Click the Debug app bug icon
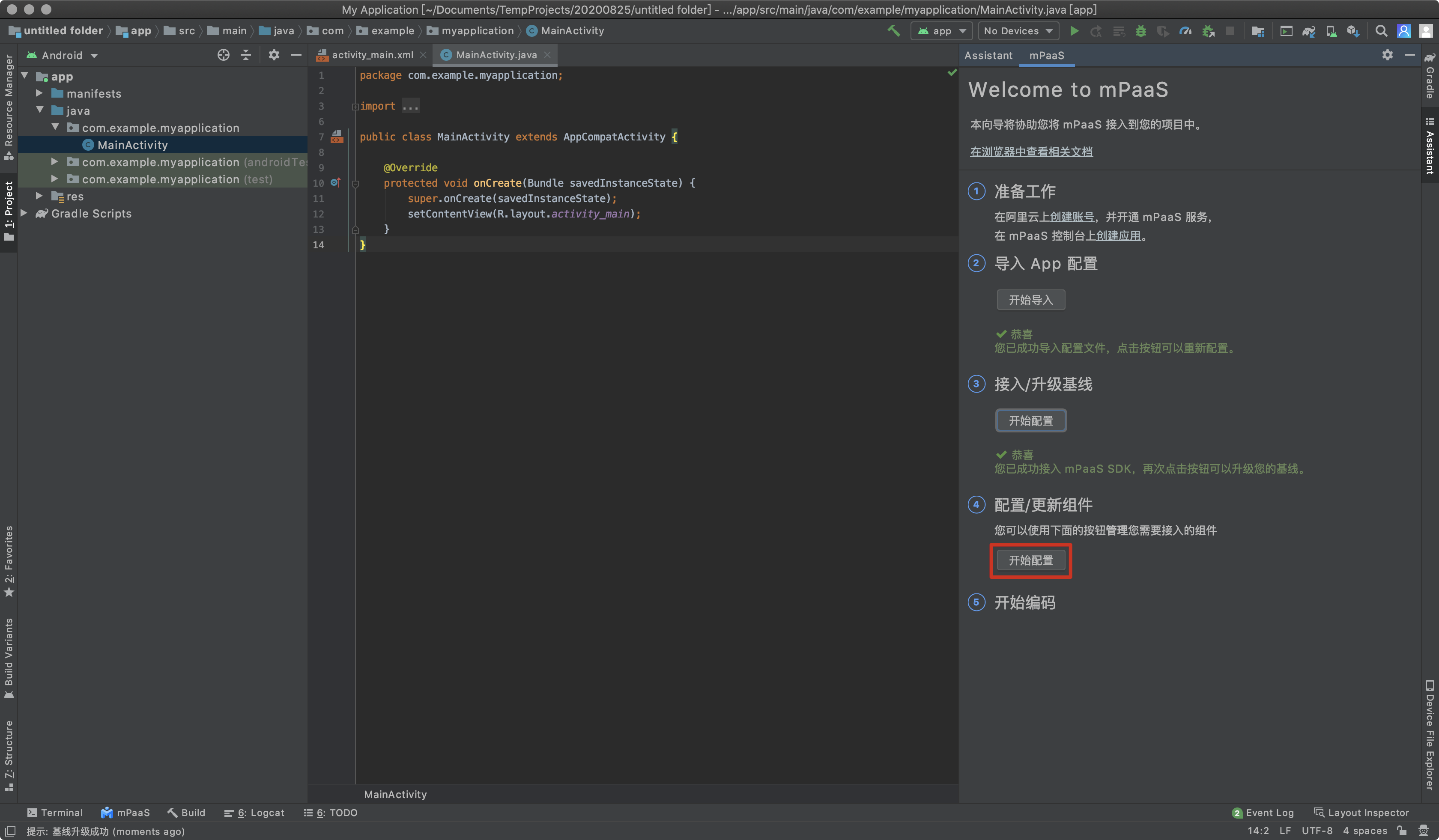Image resolution: width=1439 pixels, height=840 pixels. pyautogui.click(x=1141, y=31)
